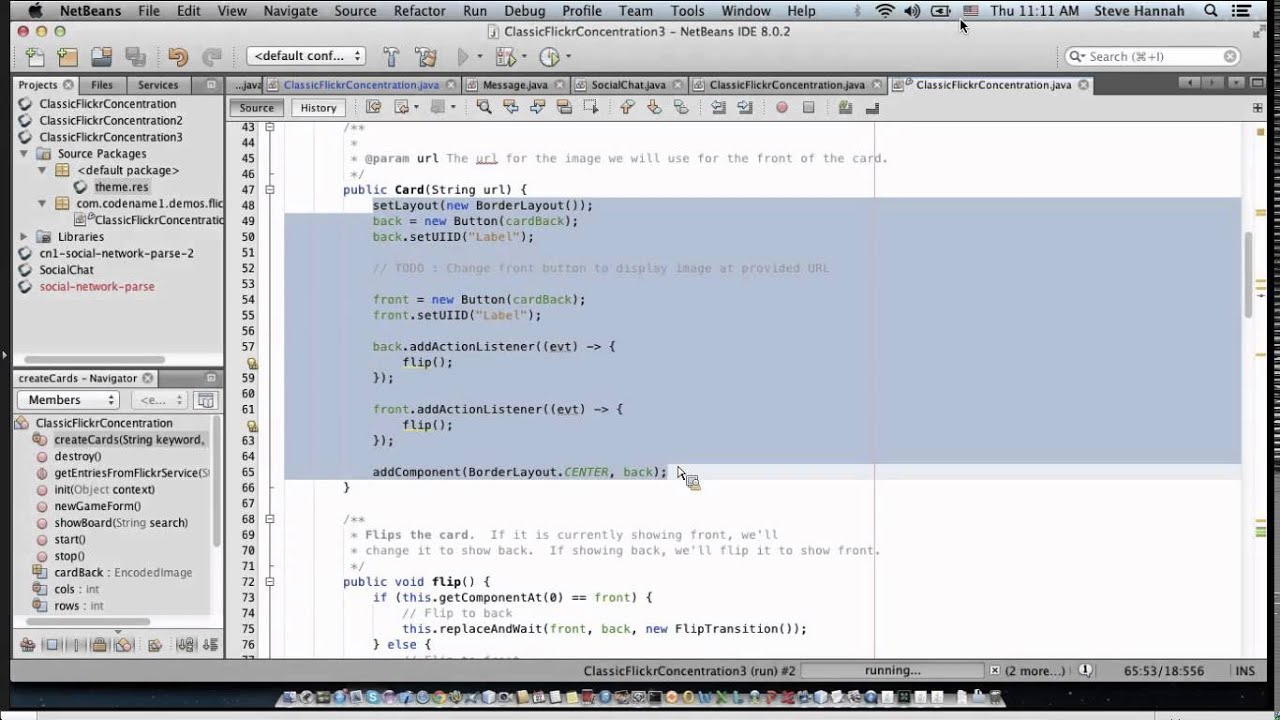Click the Find Previous Occurrence icon
The height and width of the screenshot is (720, 1280).
510,107
